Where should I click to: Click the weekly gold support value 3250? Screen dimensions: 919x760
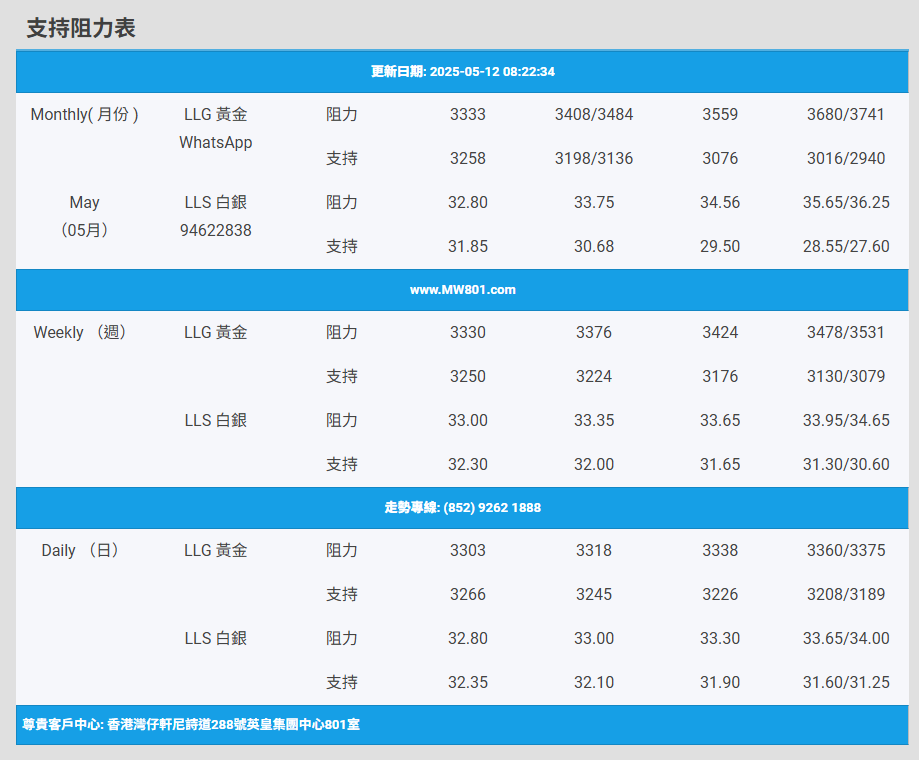(468, 376)
